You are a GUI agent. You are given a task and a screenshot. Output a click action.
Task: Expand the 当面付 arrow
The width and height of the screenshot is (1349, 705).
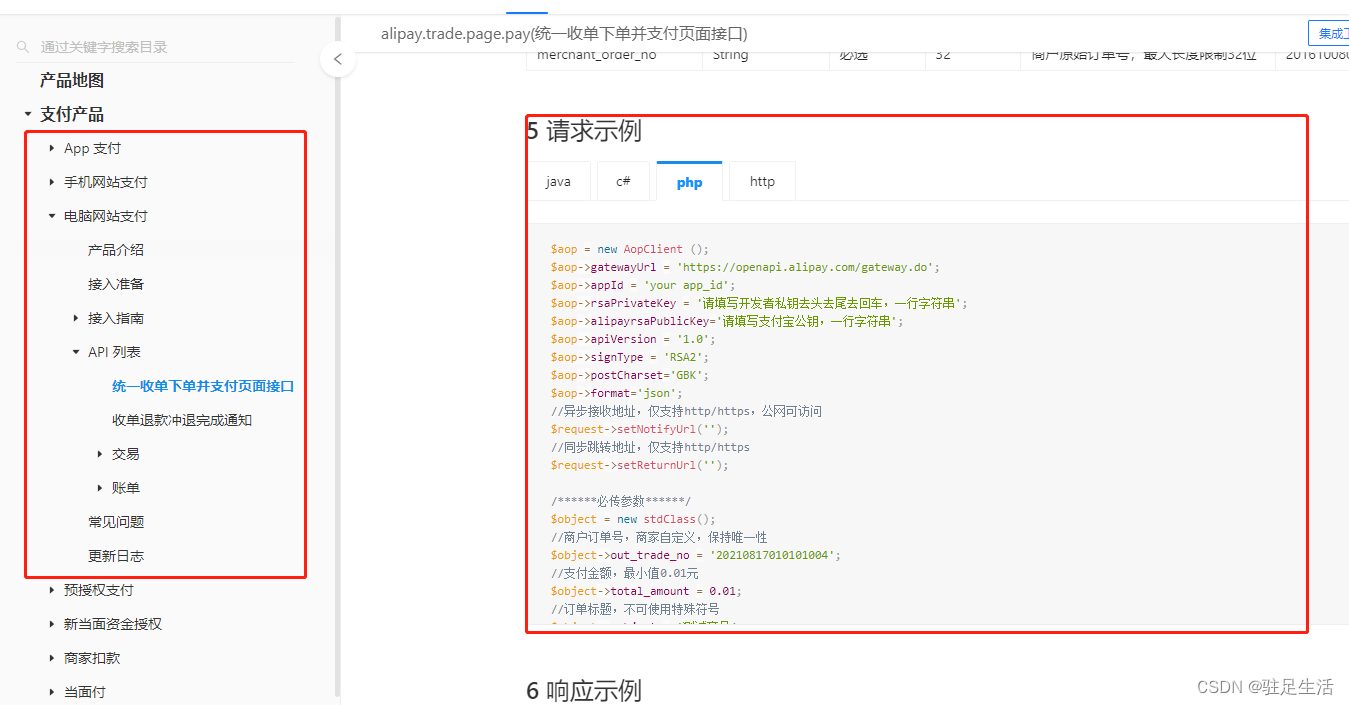[x=52, y=692]
